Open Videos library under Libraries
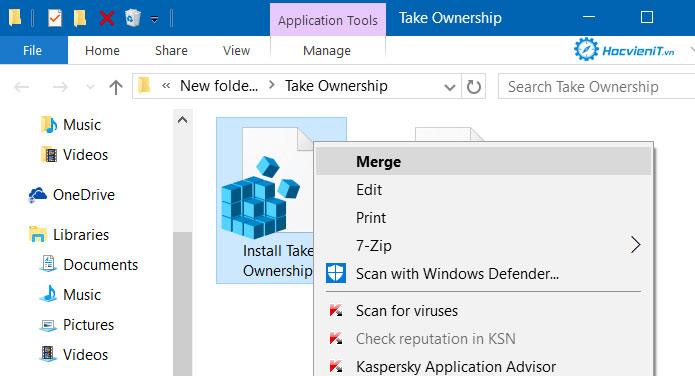 (74, 355)
